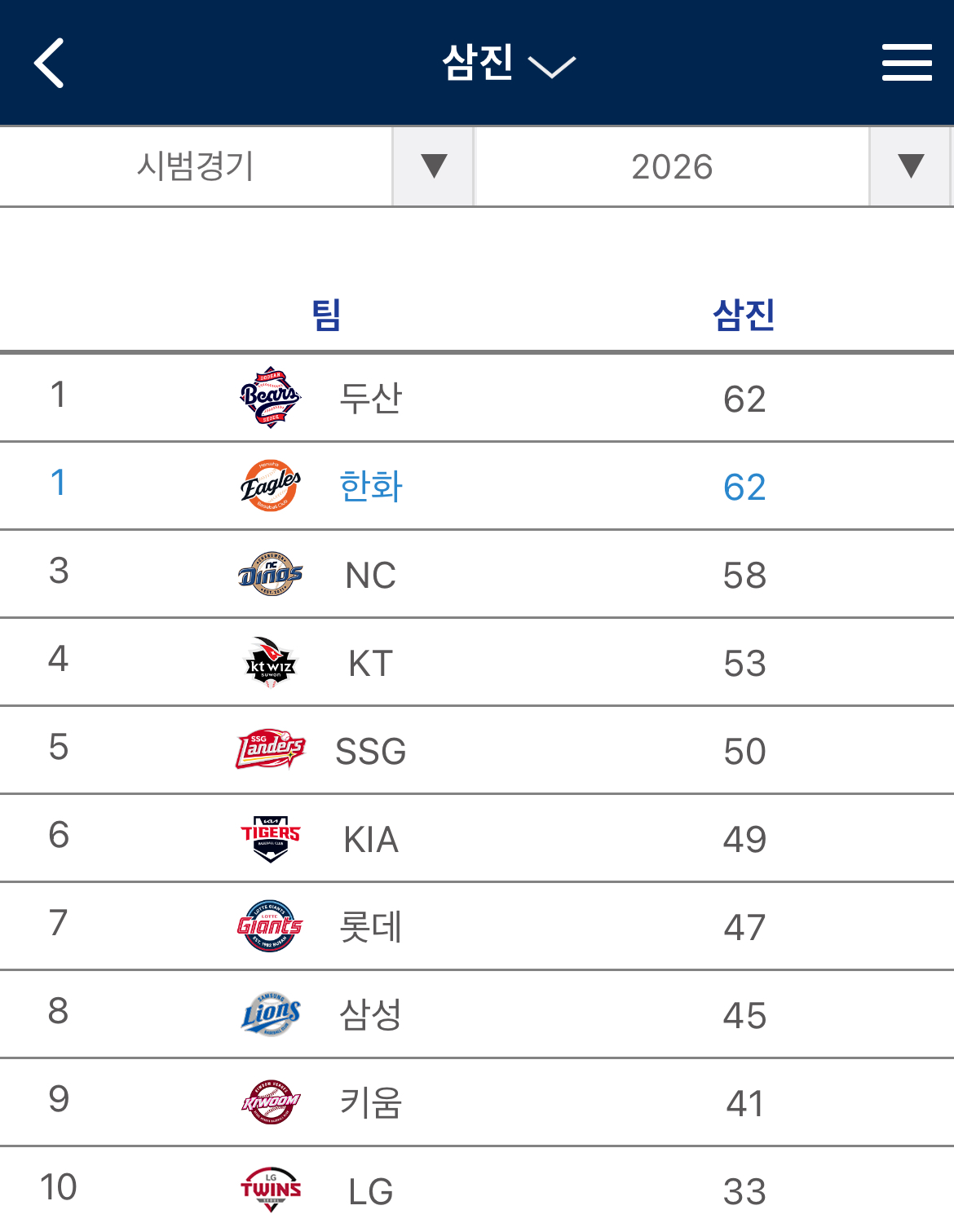Click the 팀 column header

(x=326, y=315)
